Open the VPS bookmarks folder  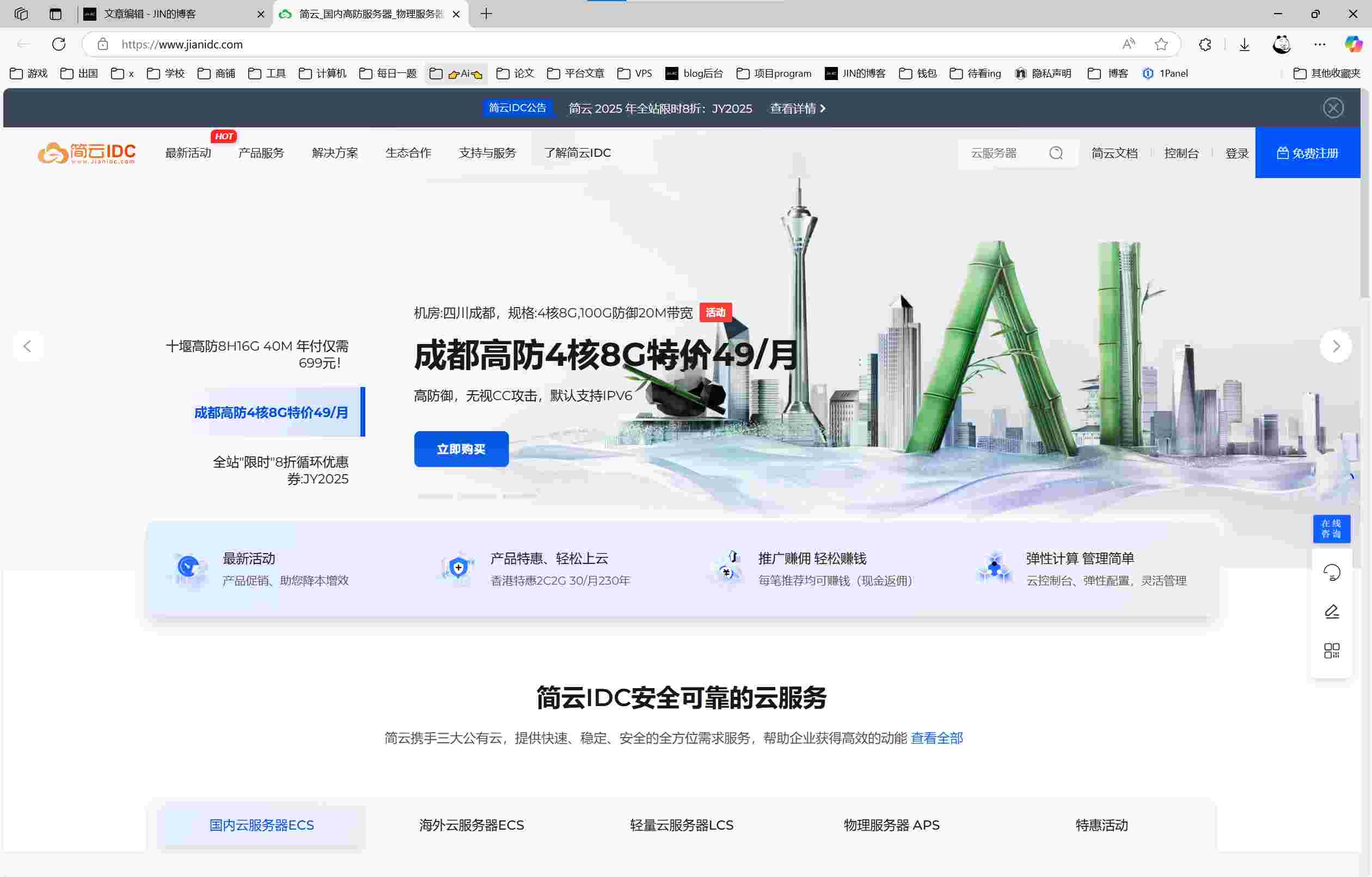(x=634, y=73)
